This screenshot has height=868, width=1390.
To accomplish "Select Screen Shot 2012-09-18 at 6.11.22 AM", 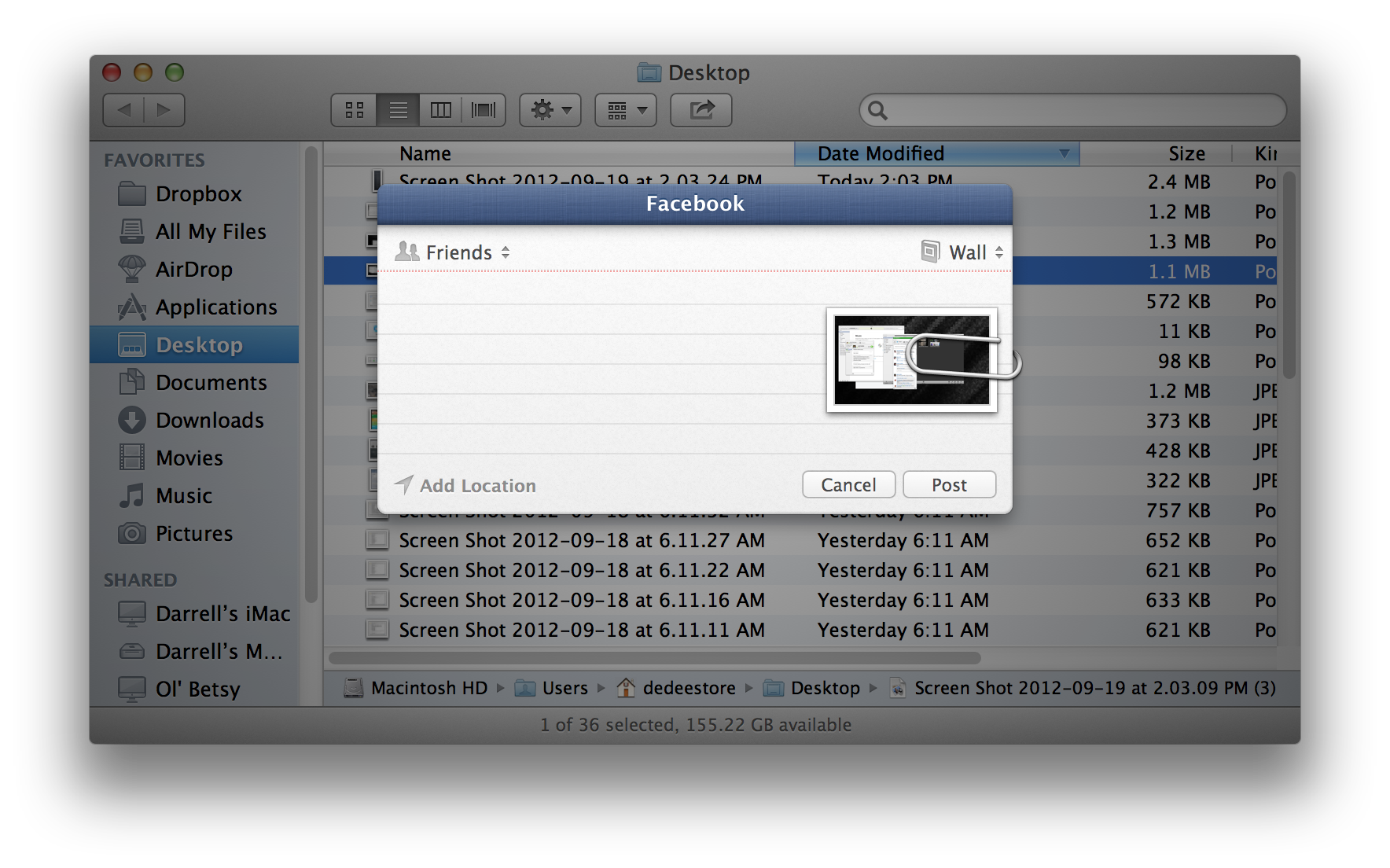I will (800, 570).
